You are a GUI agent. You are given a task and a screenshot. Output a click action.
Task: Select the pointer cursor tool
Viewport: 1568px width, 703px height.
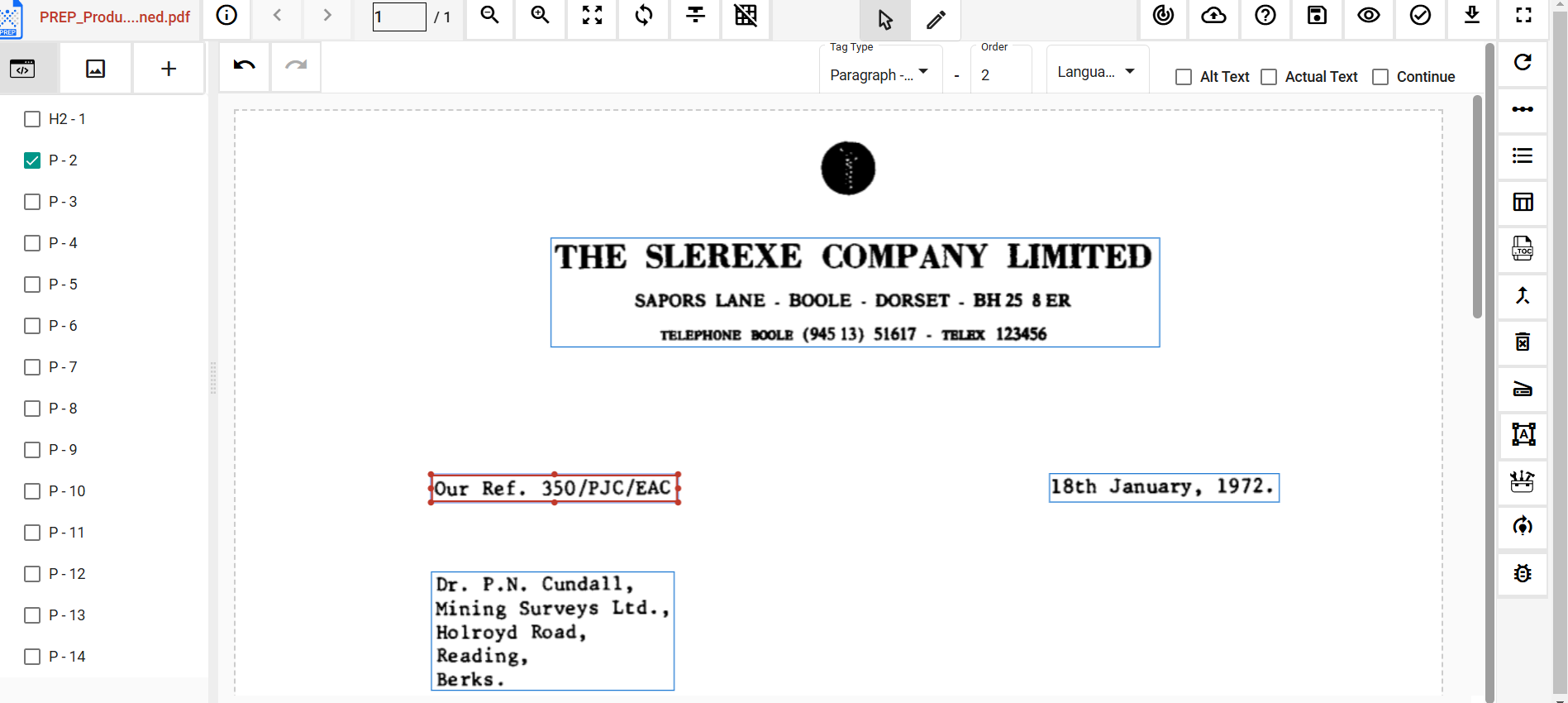[x=885, y=20]
